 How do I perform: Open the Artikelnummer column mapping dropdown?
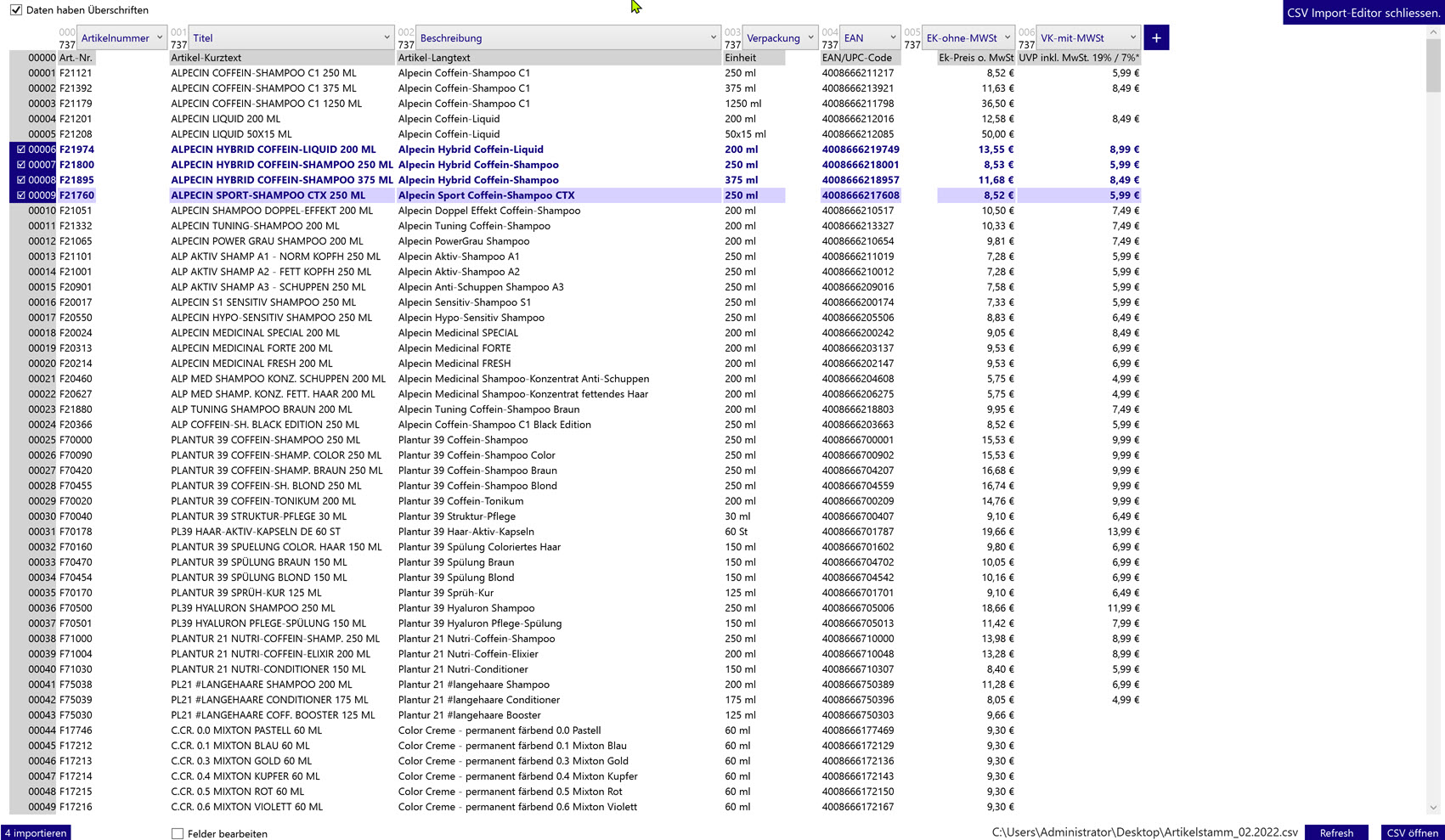[x=121, y=37]
